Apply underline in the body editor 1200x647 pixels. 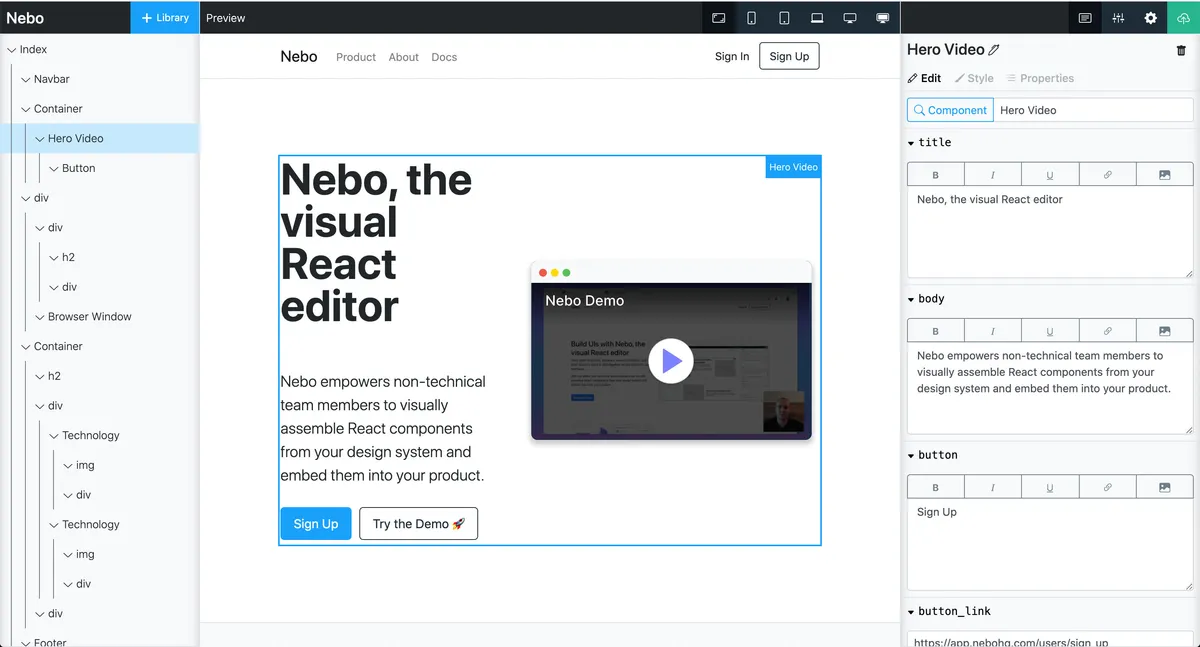pyautogui.click(x=1050, y=331)
